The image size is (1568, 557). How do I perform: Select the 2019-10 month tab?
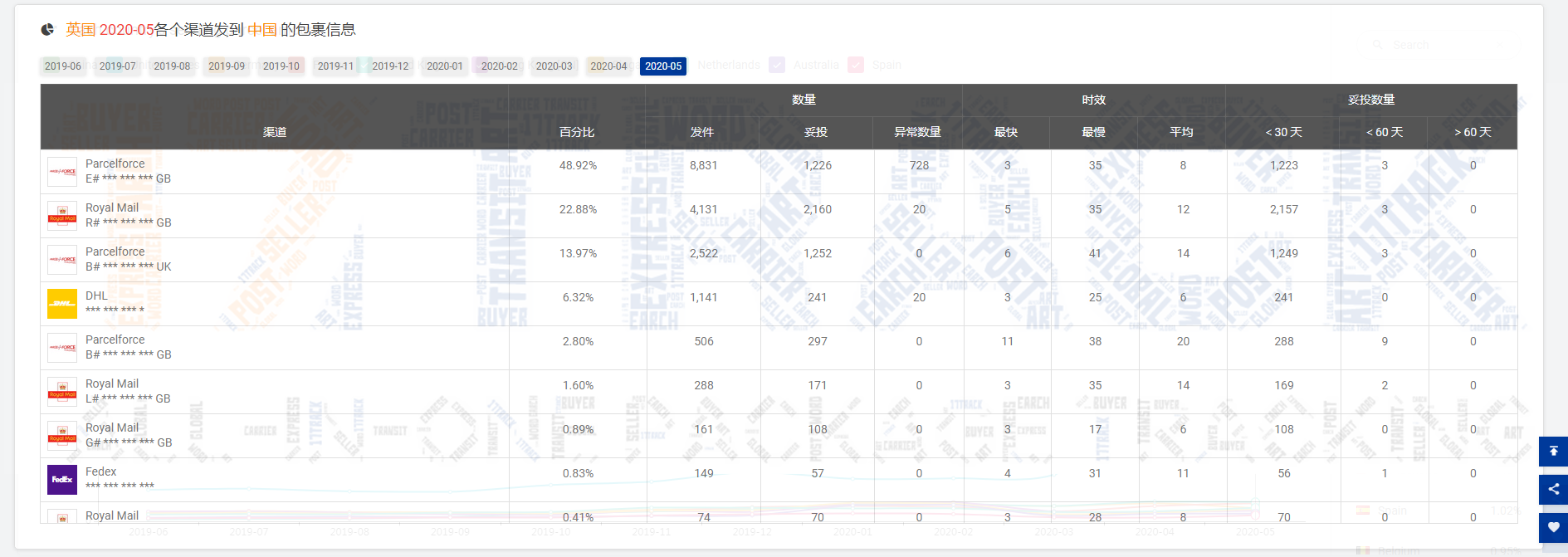pos(281,66)
